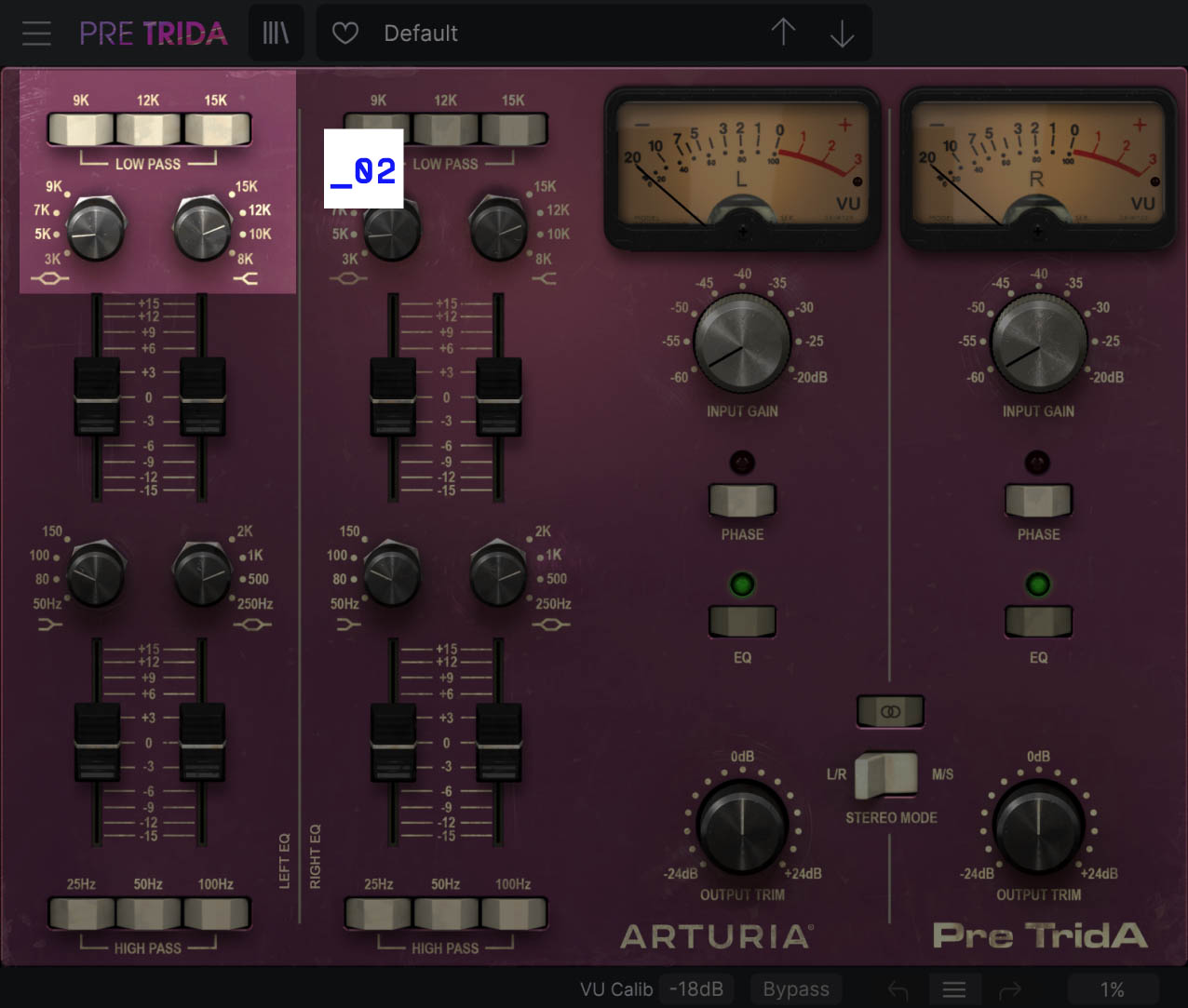Screen dimensions: 1188x1008
Task: Open the VU Calib -18dB selector
Action: point(696,988)
